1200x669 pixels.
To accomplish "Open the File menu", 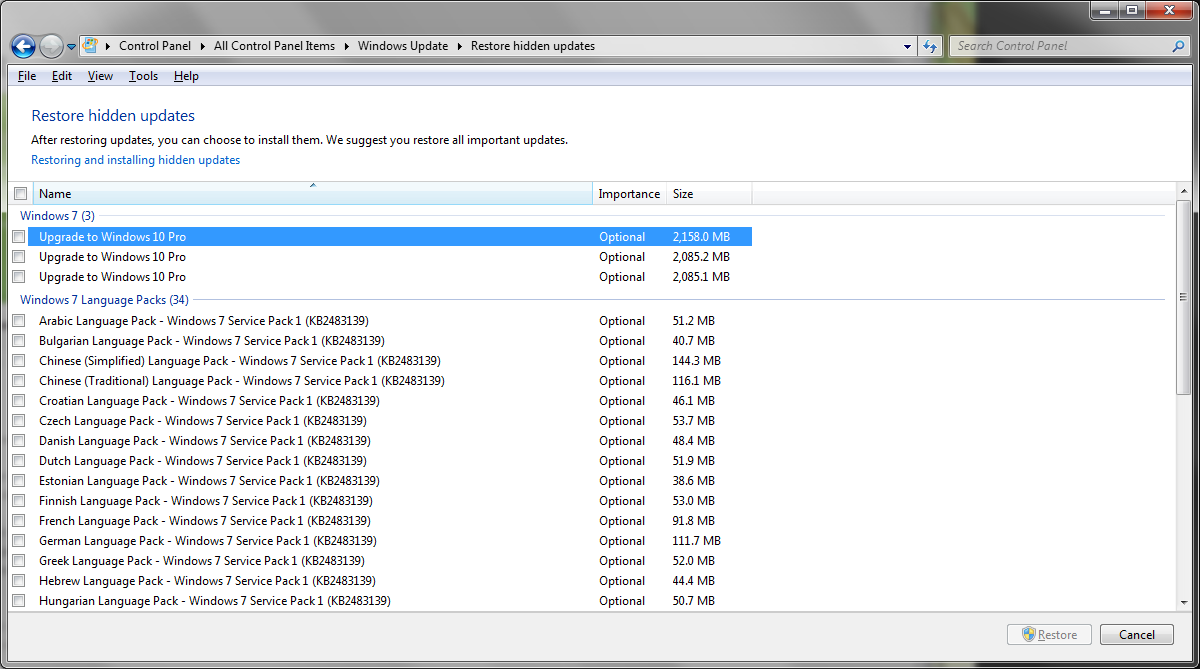I will [x=27, y=76].
